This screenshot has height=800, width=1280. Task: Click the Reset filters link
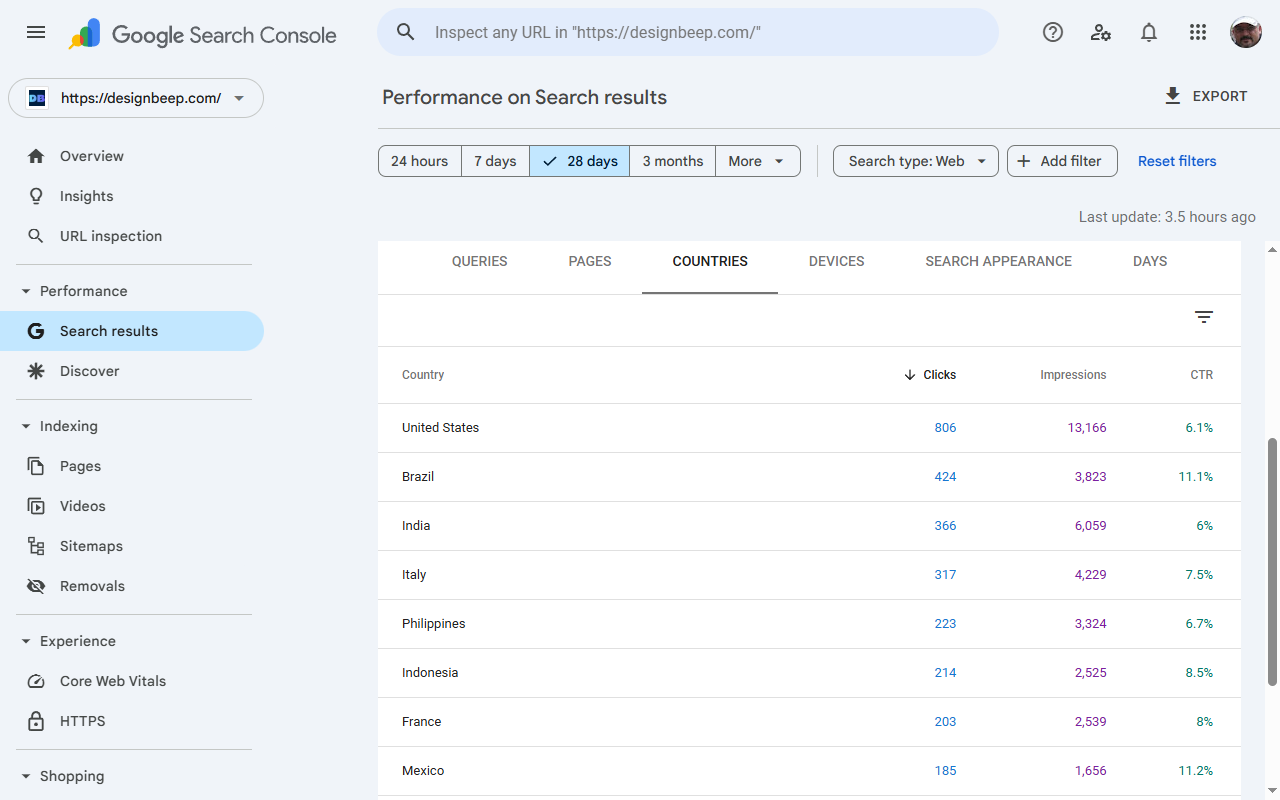pyautogui.click(x=1177, y=161)
